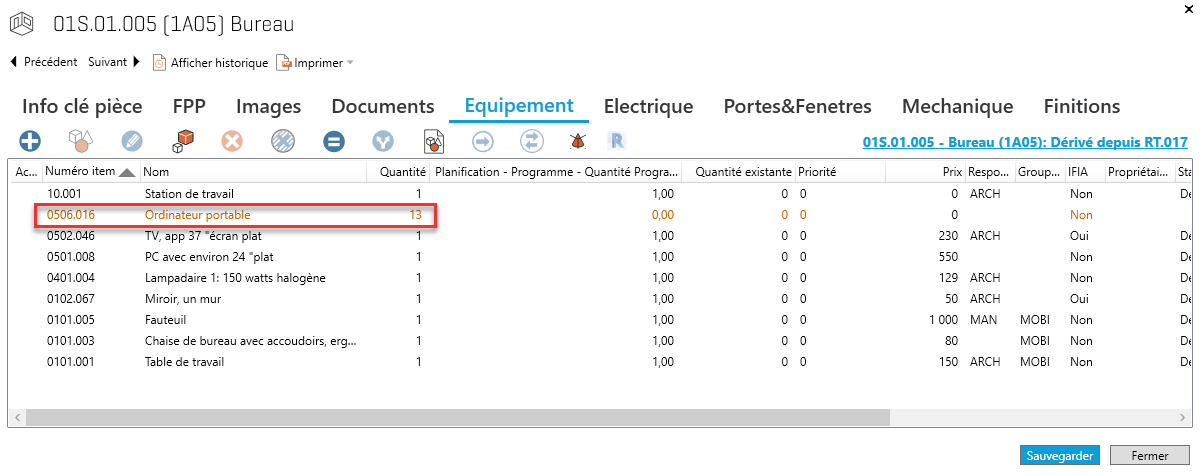Click the pencil edit icon in toolbar
The width and height of the screenshot is (1200, 475).
[131, 141]
